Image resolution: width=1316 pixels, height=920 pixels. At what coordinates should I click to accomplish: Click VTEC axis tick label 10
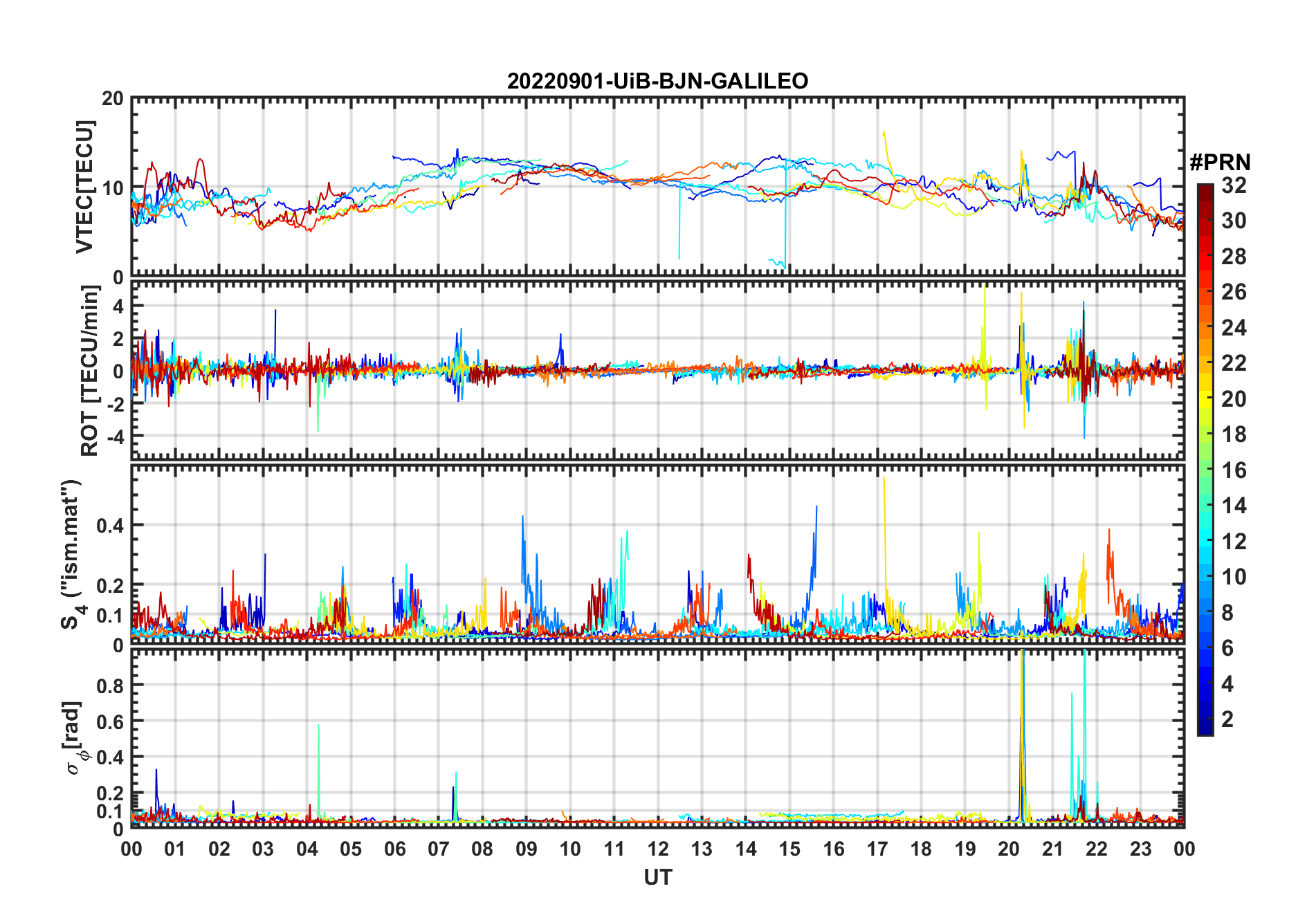113,187
